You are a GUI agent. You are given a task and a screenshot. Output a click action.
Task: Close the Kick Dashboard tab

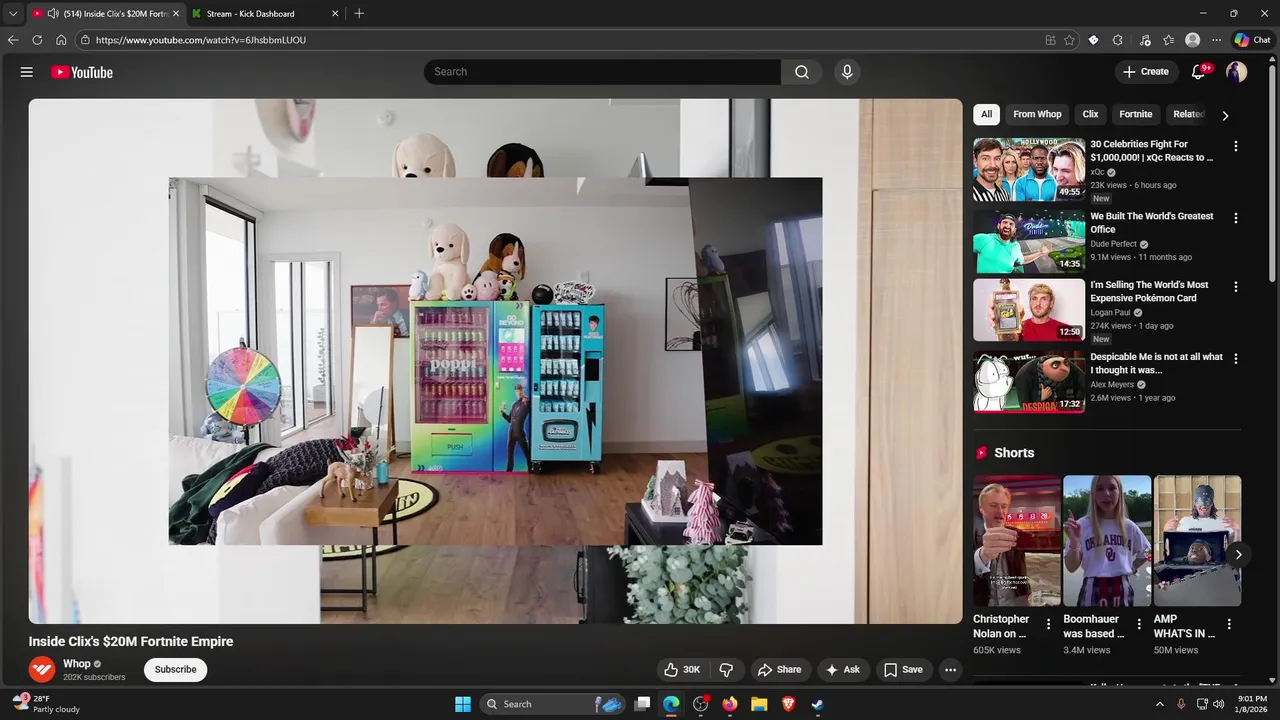tap(335, 14)
